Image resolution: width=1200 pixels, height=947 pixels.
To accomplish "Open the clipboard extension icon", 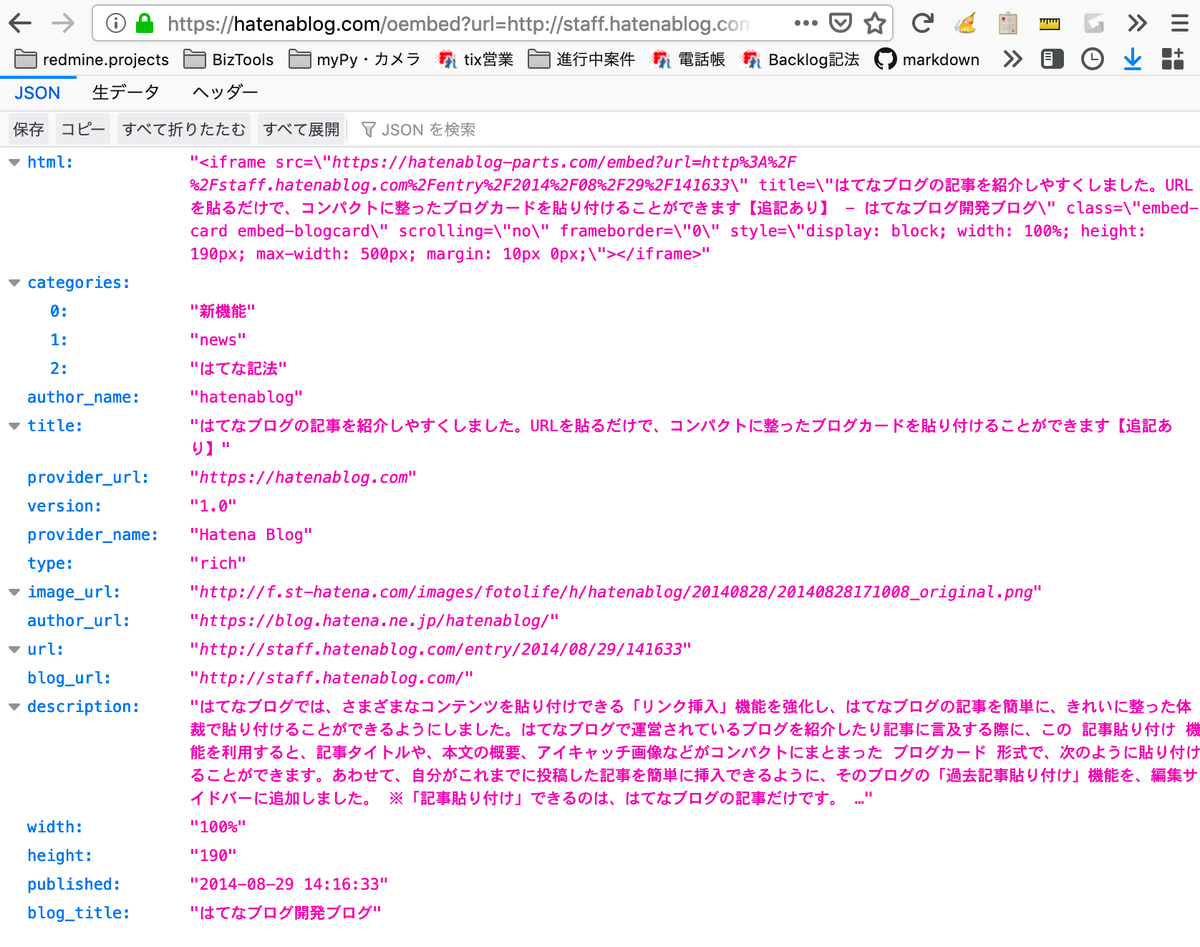I will click(1008, 23).
